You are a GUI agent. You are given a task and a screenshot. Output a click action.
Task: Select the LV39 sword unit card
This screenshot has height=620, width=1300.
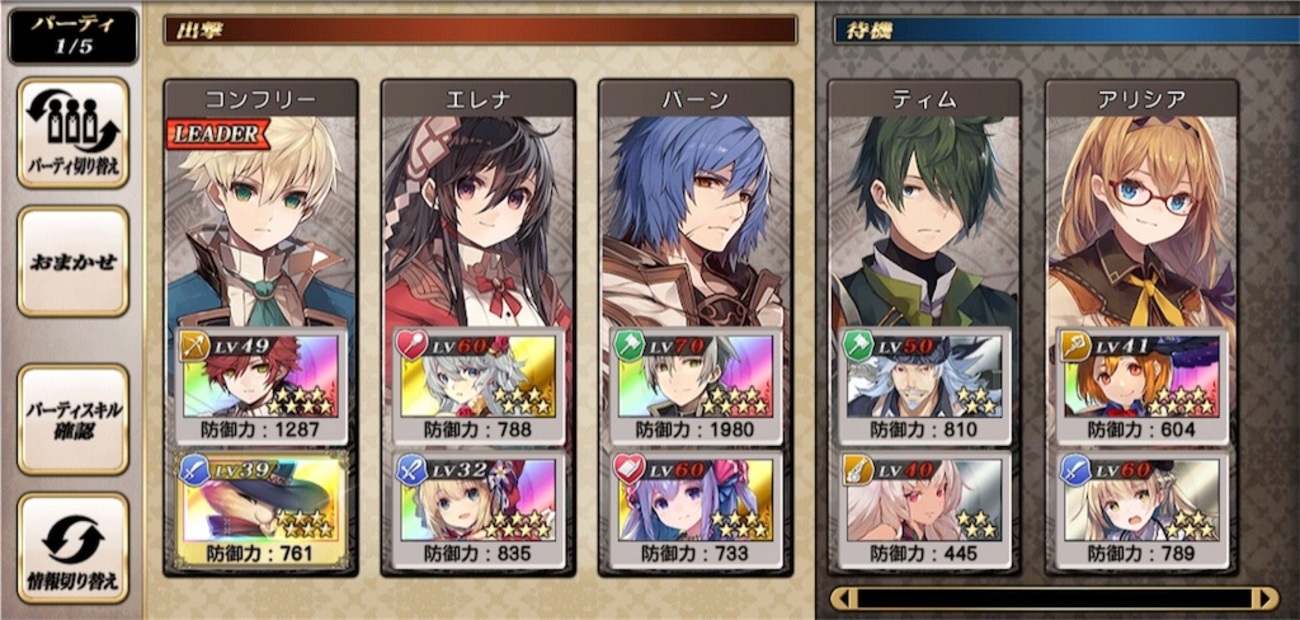(x=260, y=509)
